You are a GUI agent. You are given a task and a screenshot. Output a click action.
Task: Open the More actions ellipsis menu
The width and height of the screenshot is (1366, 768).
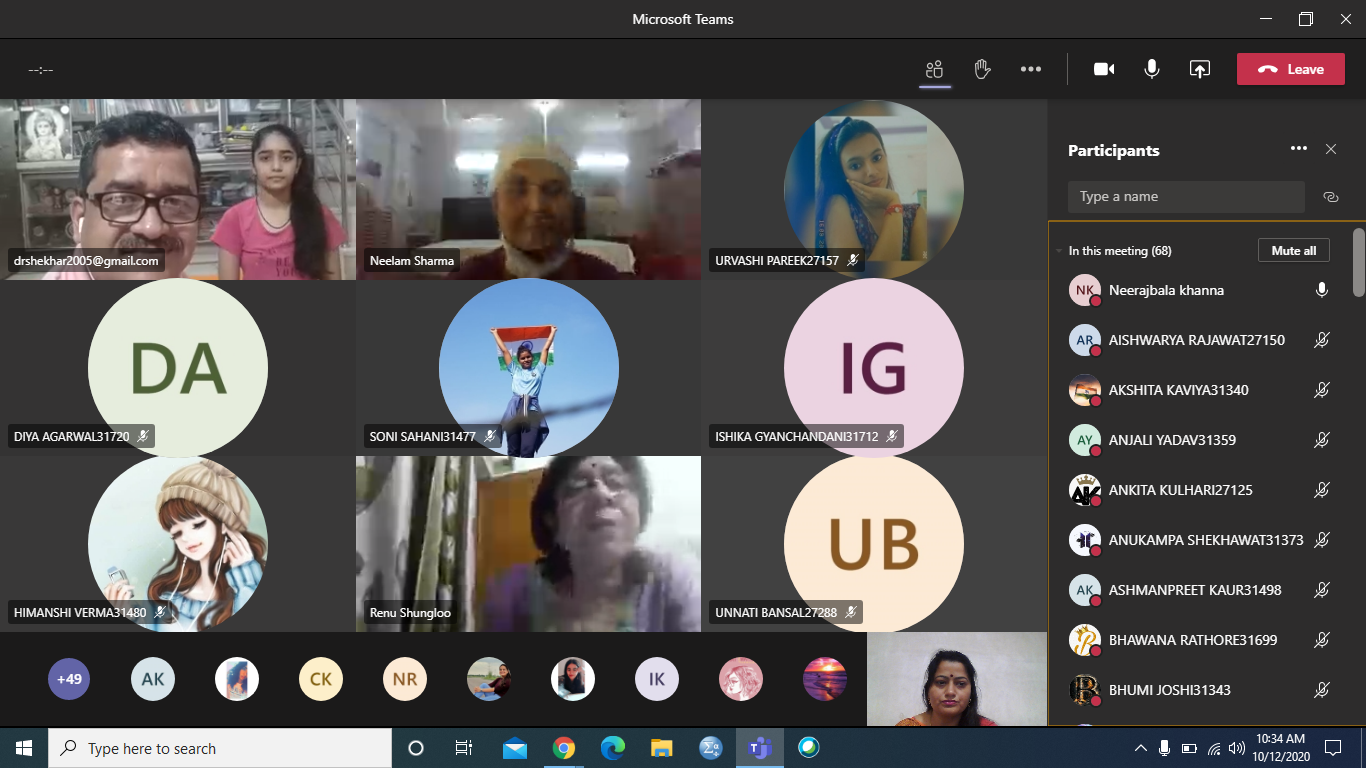point(1031,69)
